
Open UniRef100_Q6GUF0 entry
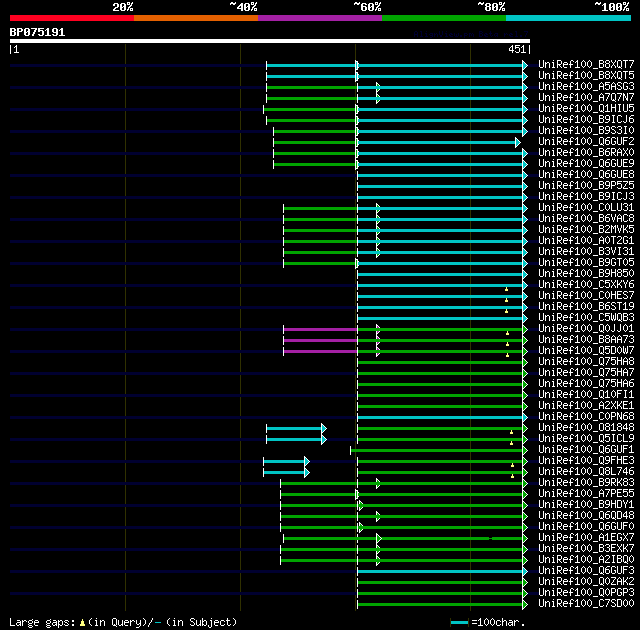pos(586,527)
